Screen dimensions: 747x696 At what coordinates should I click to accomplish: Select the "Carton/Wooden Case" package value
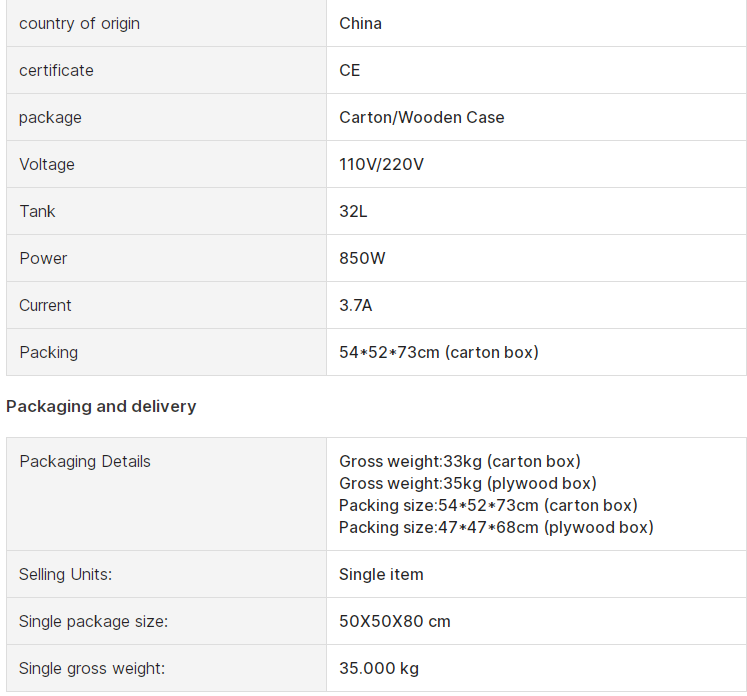pyautogui.click(x=421, y=117)
